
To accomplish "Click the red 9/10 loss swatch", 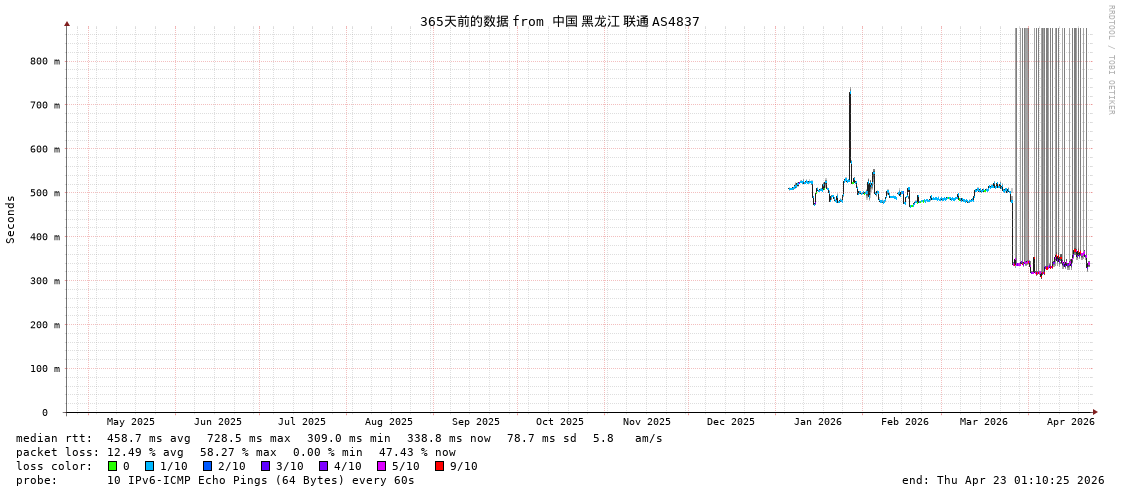I will [x=439, y=466].
